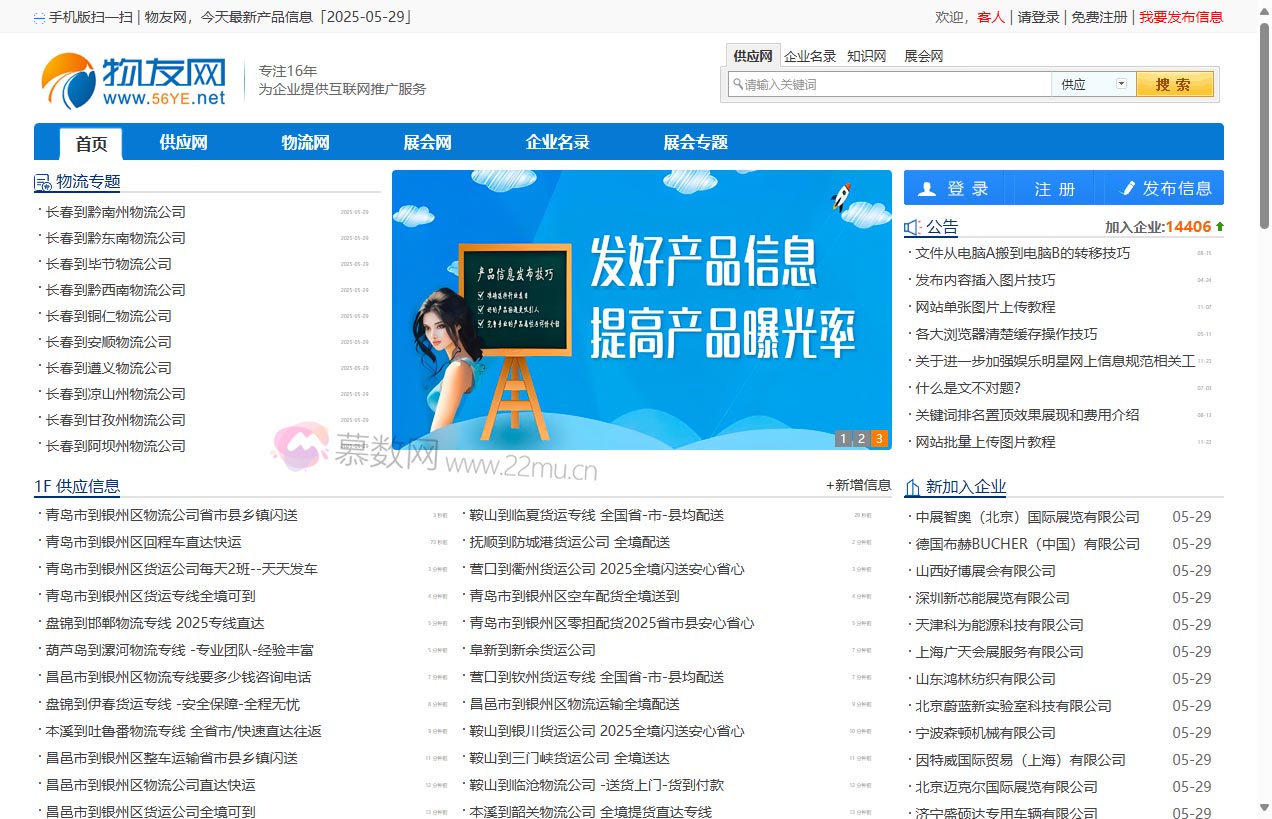The height and width of the screenshot is (819, 1272).
Task: Open the 供应 category dropdown in the search bar
Action: [x=1121, y=84]
